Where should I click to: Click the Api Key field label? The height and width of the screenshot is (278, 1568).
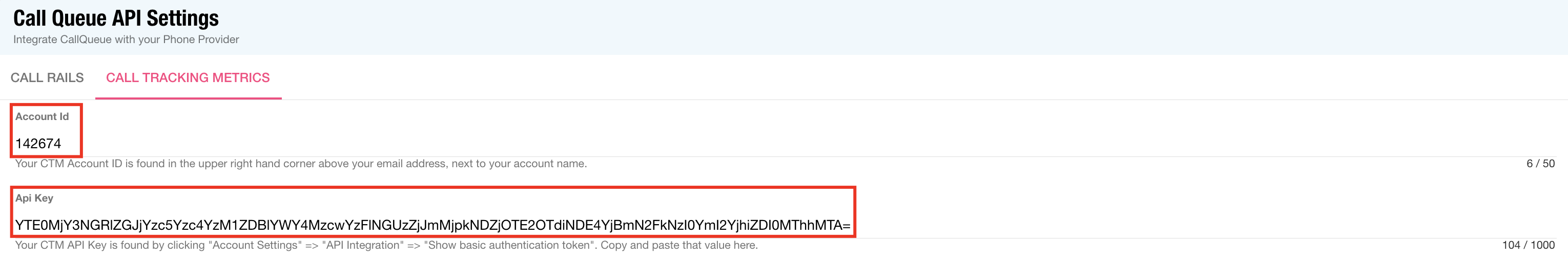pyautogui.click(x=34, y=198)
